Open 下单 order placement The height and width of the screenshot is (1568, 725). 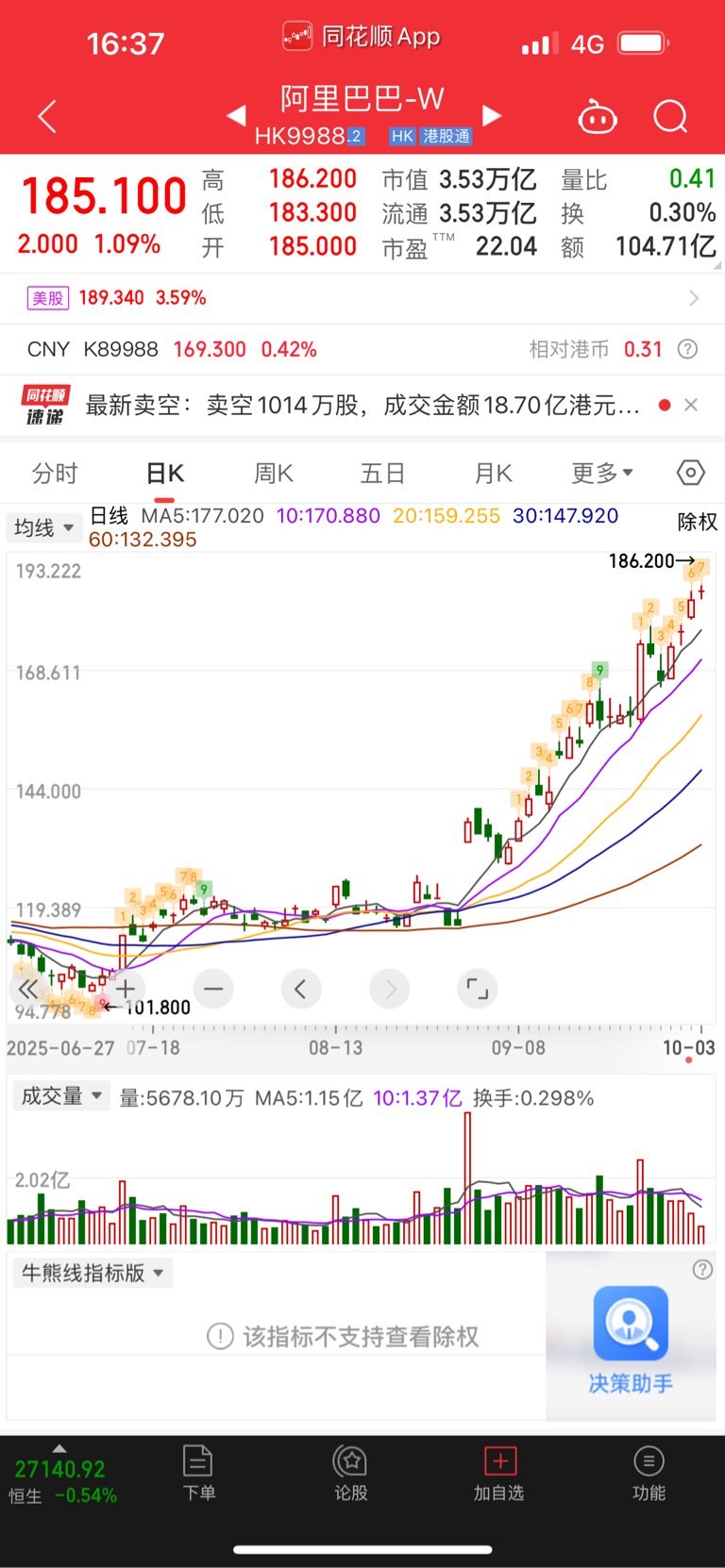pos(198,1473)
